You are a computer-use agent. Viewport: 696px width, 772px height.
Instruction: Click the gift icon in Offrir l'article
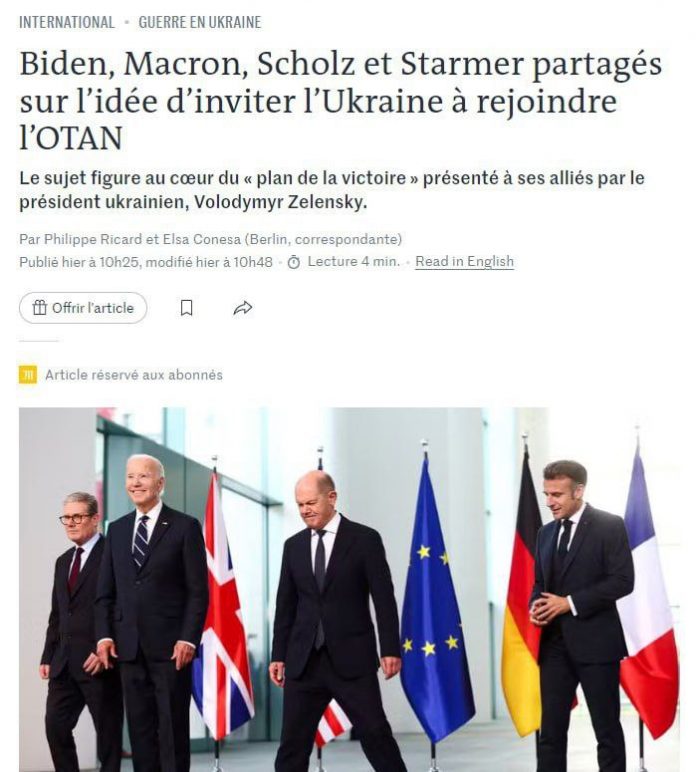click(39, 308)
